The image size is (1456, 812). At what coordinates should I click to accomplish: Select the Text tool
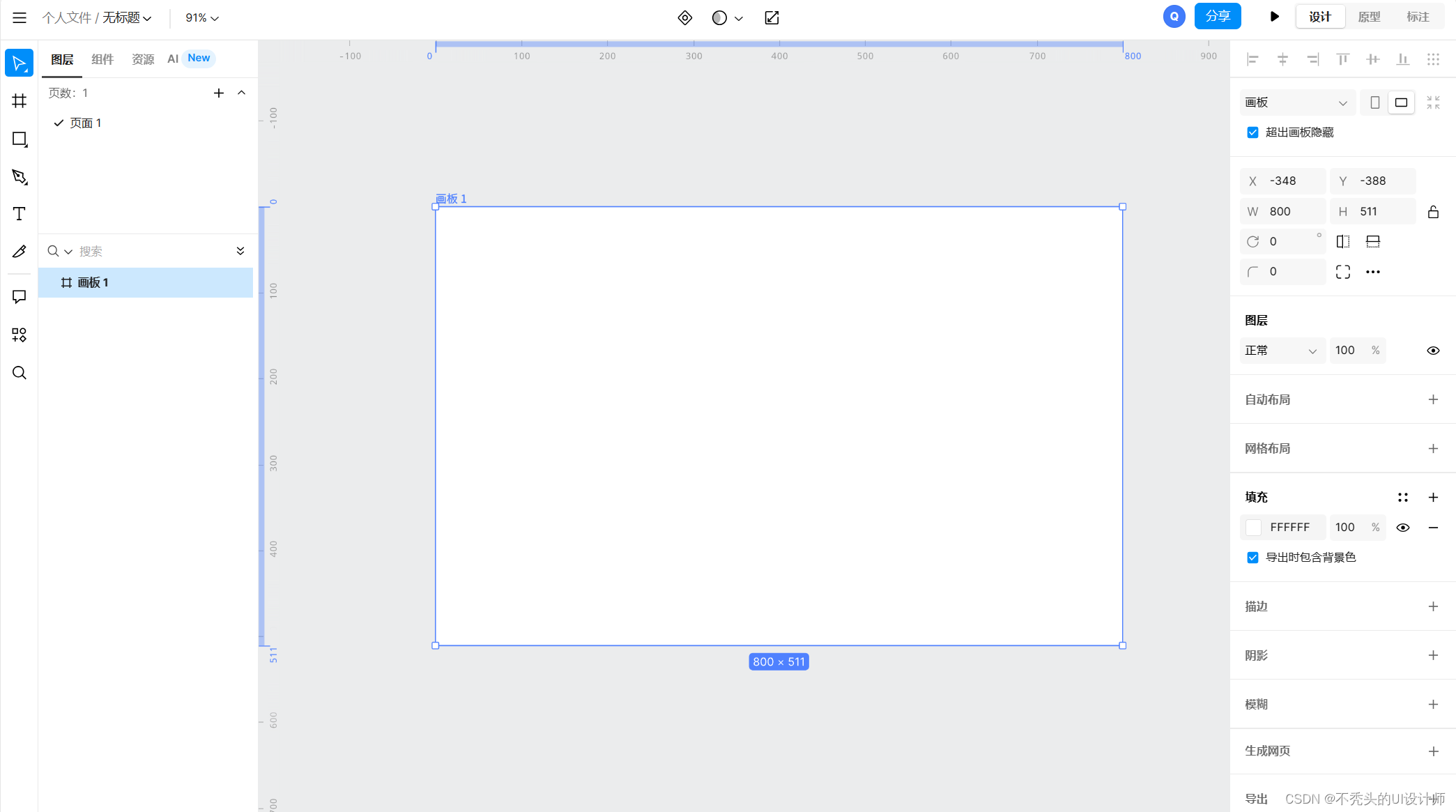[x=20, y=214]
